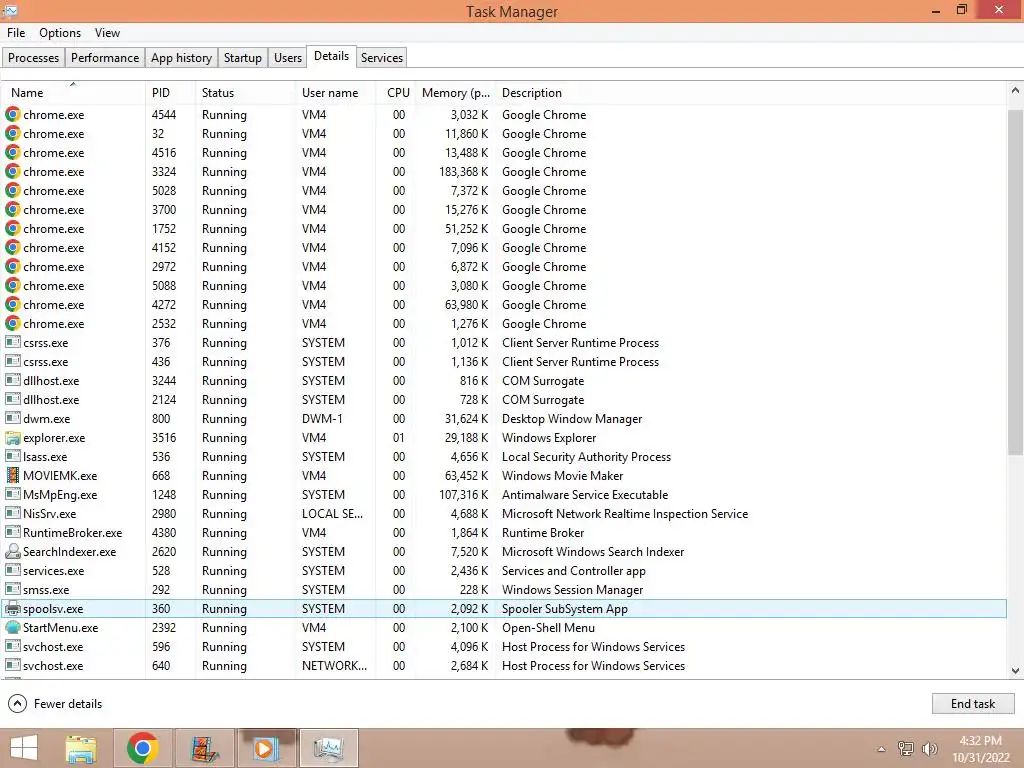
Task: Switch to the Processes tab
Action: [33, 57]
